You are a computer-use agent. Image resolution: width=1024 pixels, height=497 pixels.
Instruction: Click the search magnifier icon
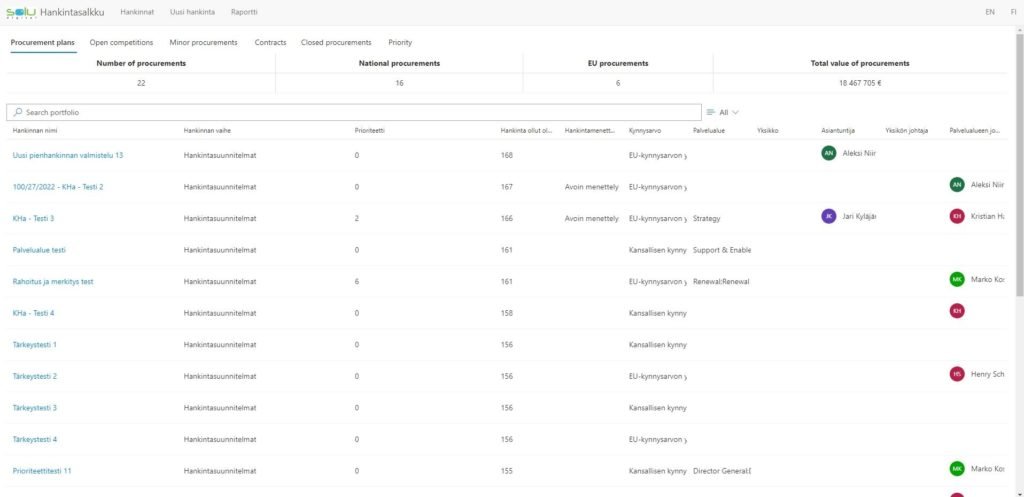point(18,113)
